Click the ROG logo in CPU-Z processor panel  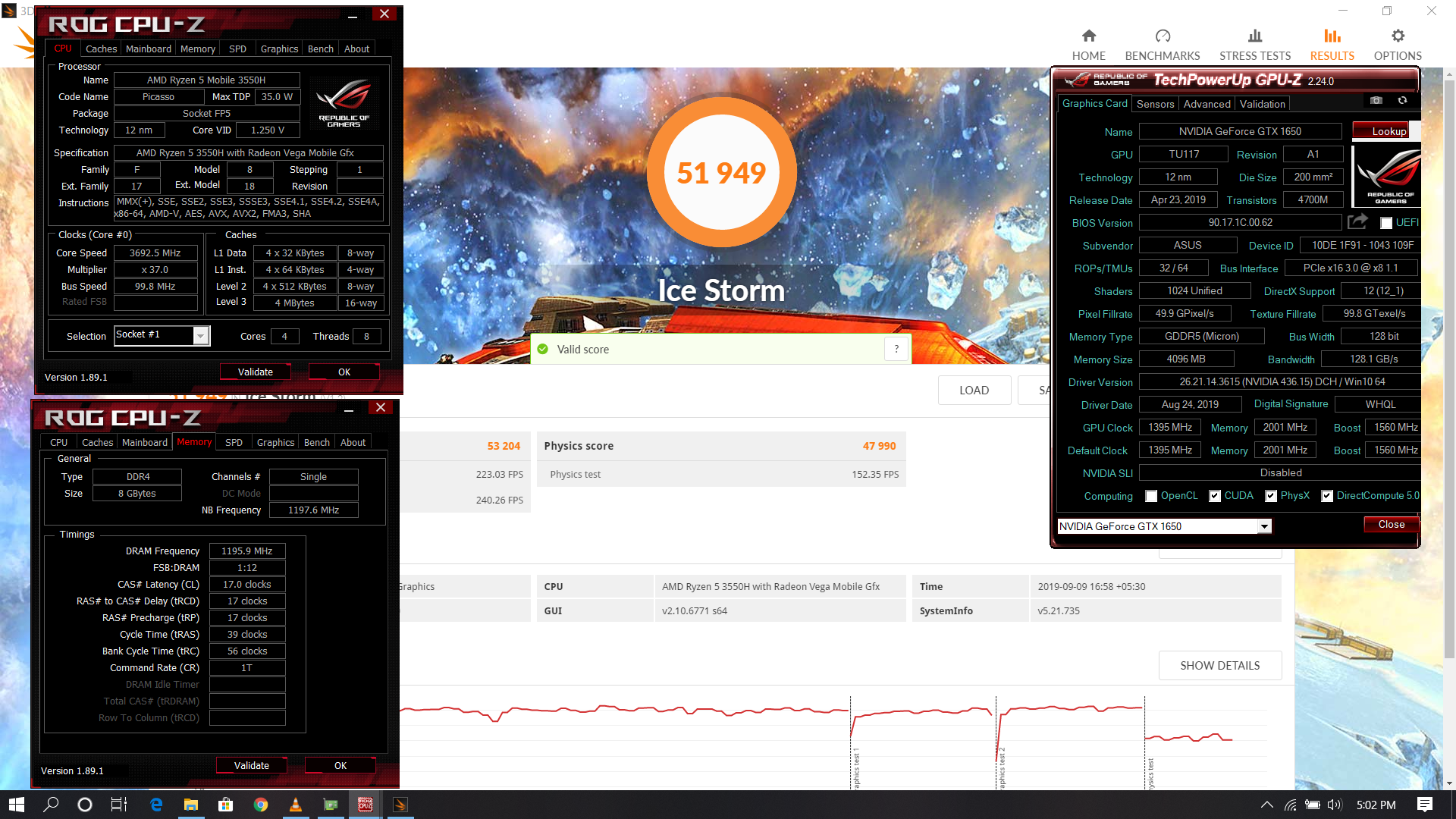(x=344, y=102)
